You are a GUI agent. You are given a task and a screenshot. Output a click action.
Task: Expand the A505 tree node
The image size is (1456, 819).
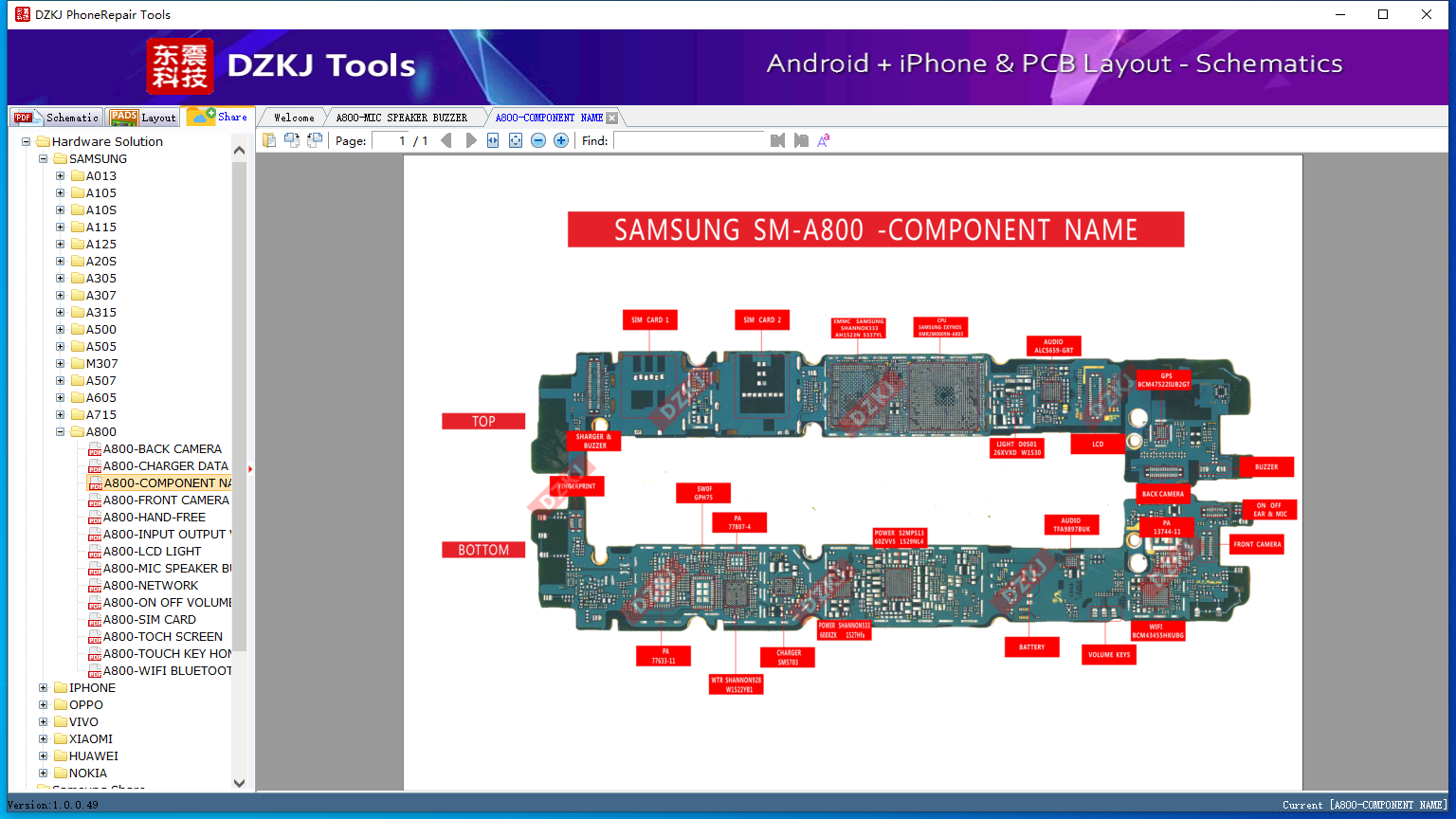coord(61,347)
